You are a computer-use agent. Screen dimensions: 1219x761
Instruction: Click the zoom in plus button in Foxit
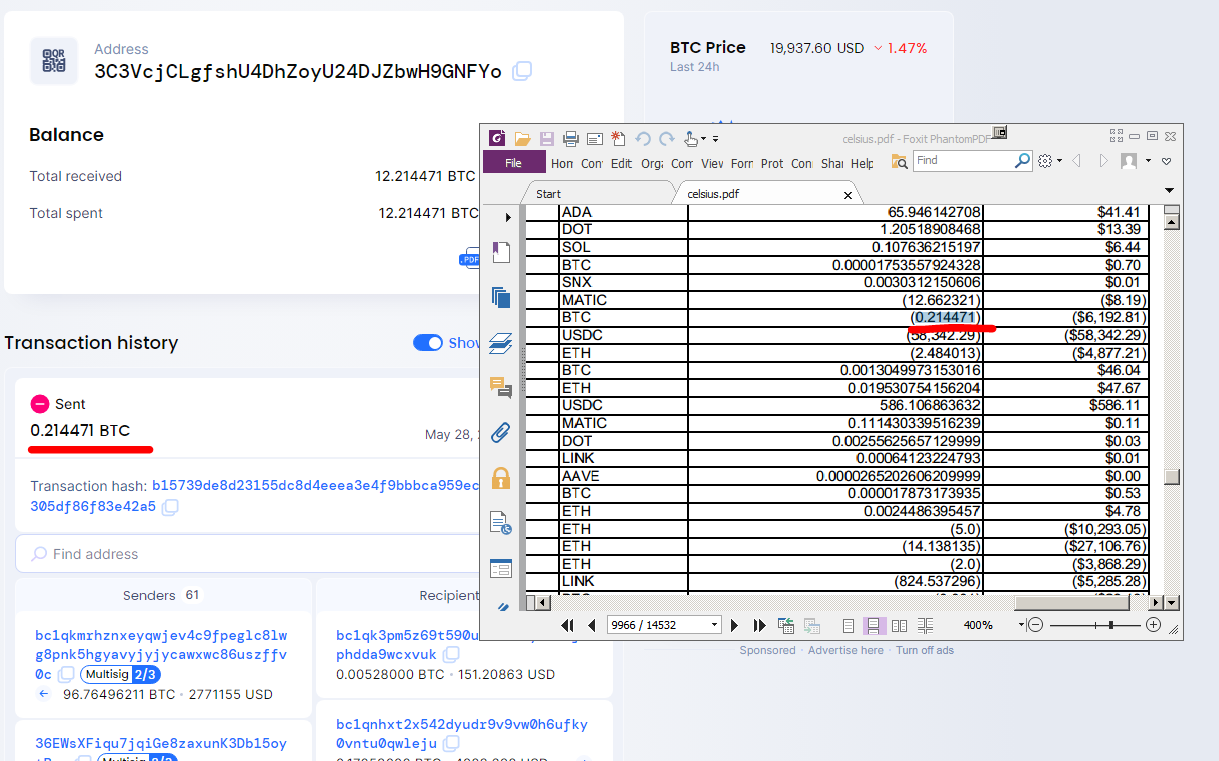[1153, 625]
